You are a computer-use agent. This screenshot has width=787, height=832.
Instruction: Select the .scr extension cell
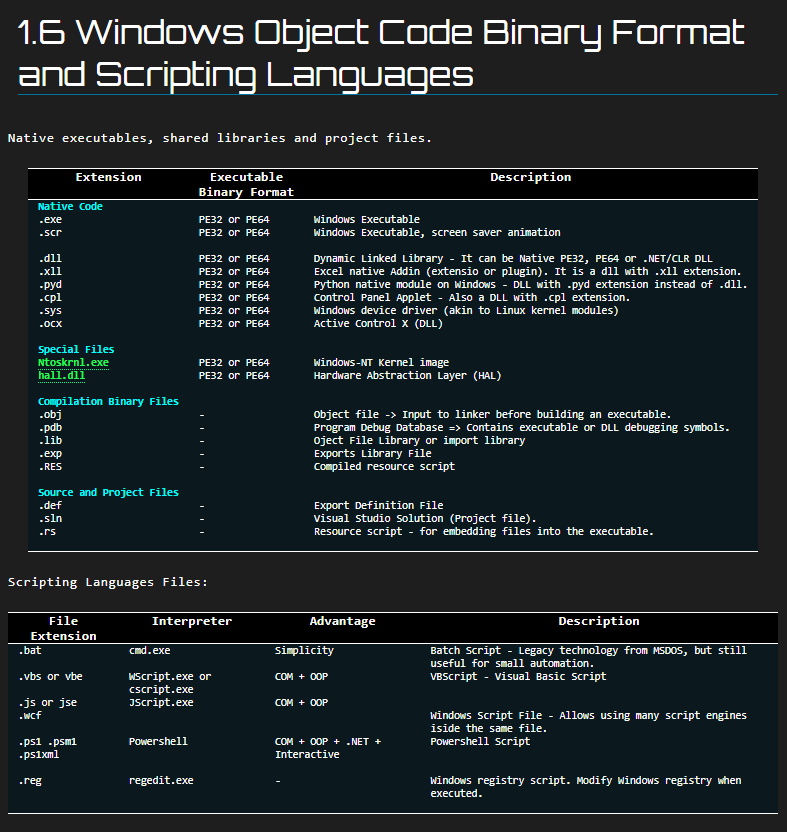click(50, 232)
